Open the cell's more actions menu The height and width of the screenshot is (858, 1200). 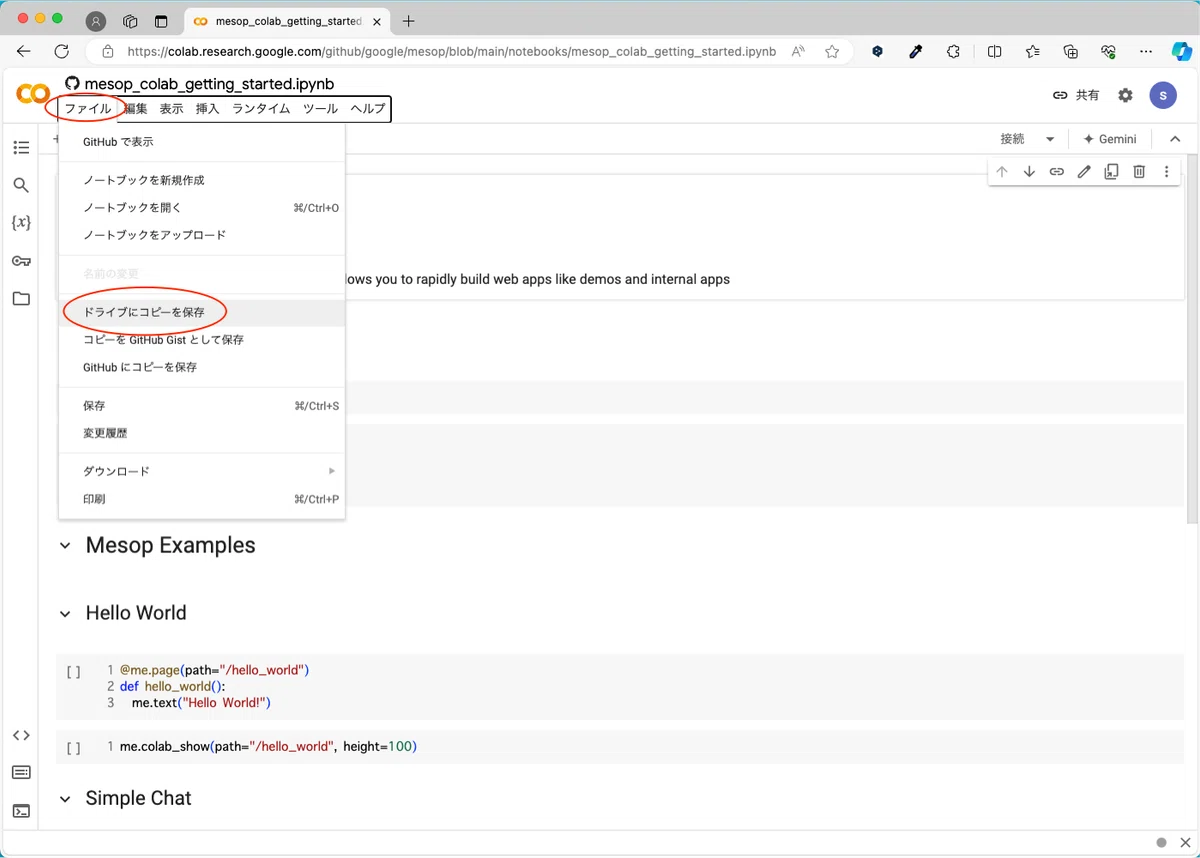click(x=1166, y=172)
